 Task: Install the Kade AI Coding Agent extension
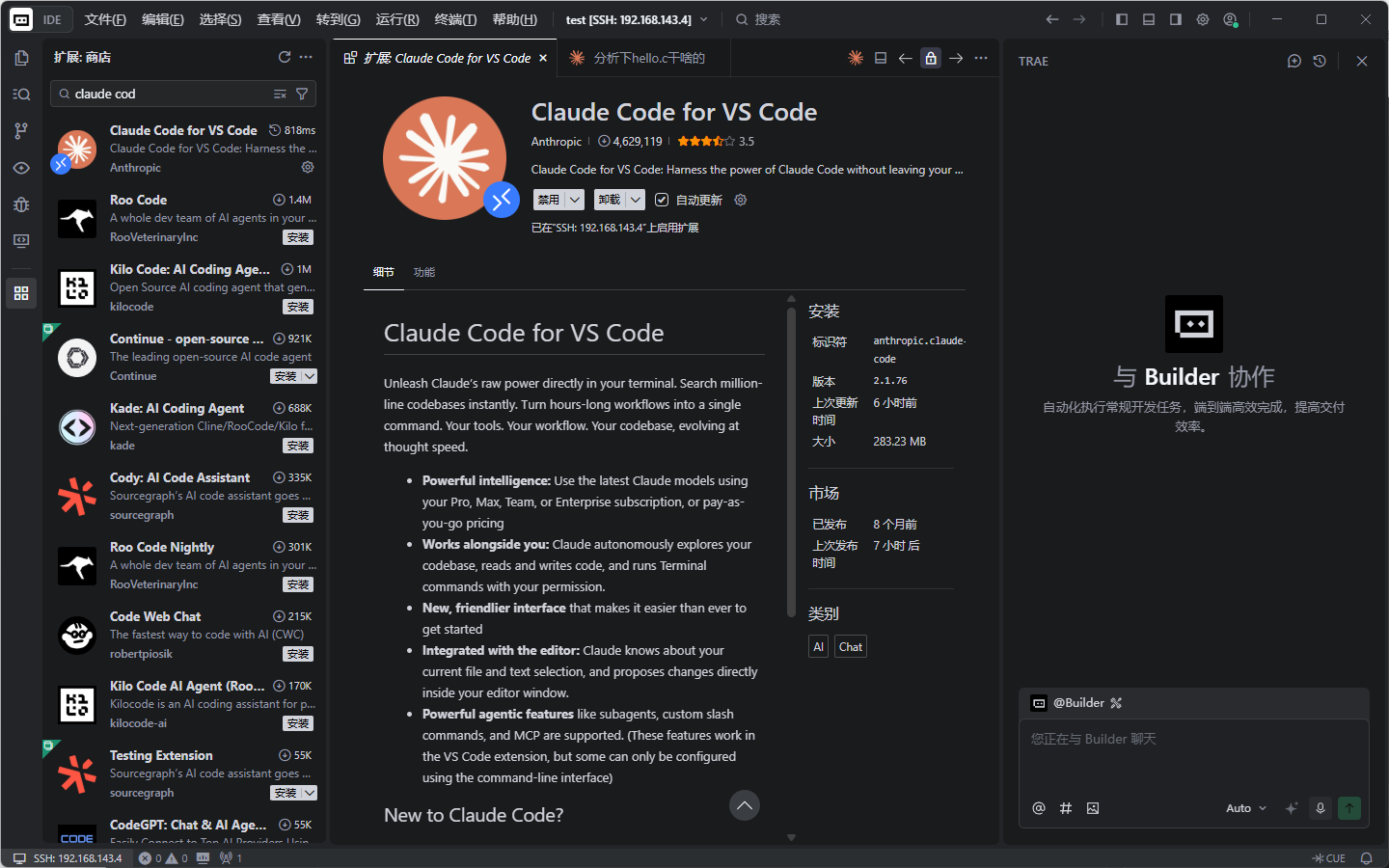pyautogui.click(x=298, y=446)
